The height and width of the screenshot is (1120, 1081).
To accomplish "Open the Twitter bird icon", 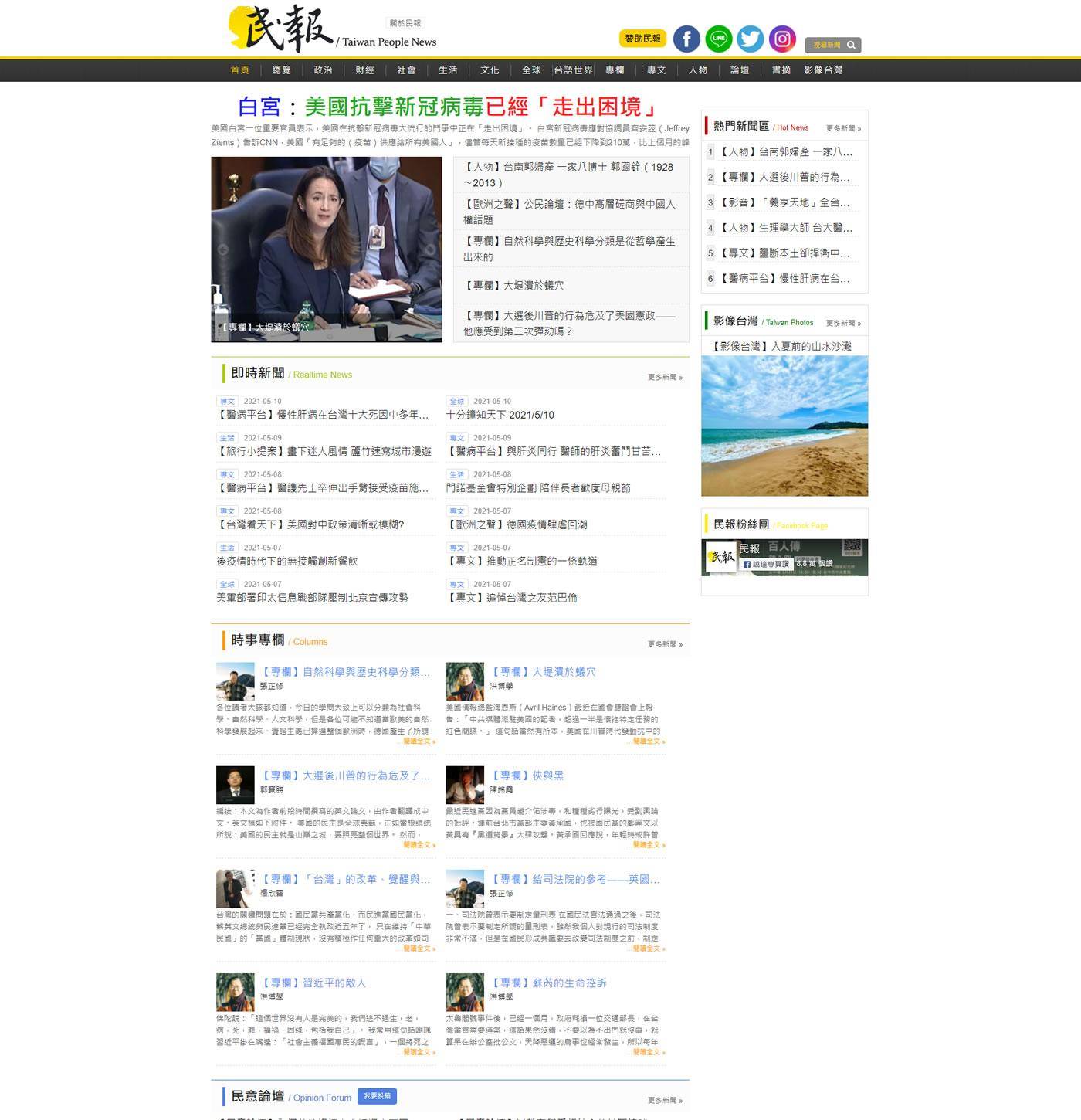I will 749,39.
